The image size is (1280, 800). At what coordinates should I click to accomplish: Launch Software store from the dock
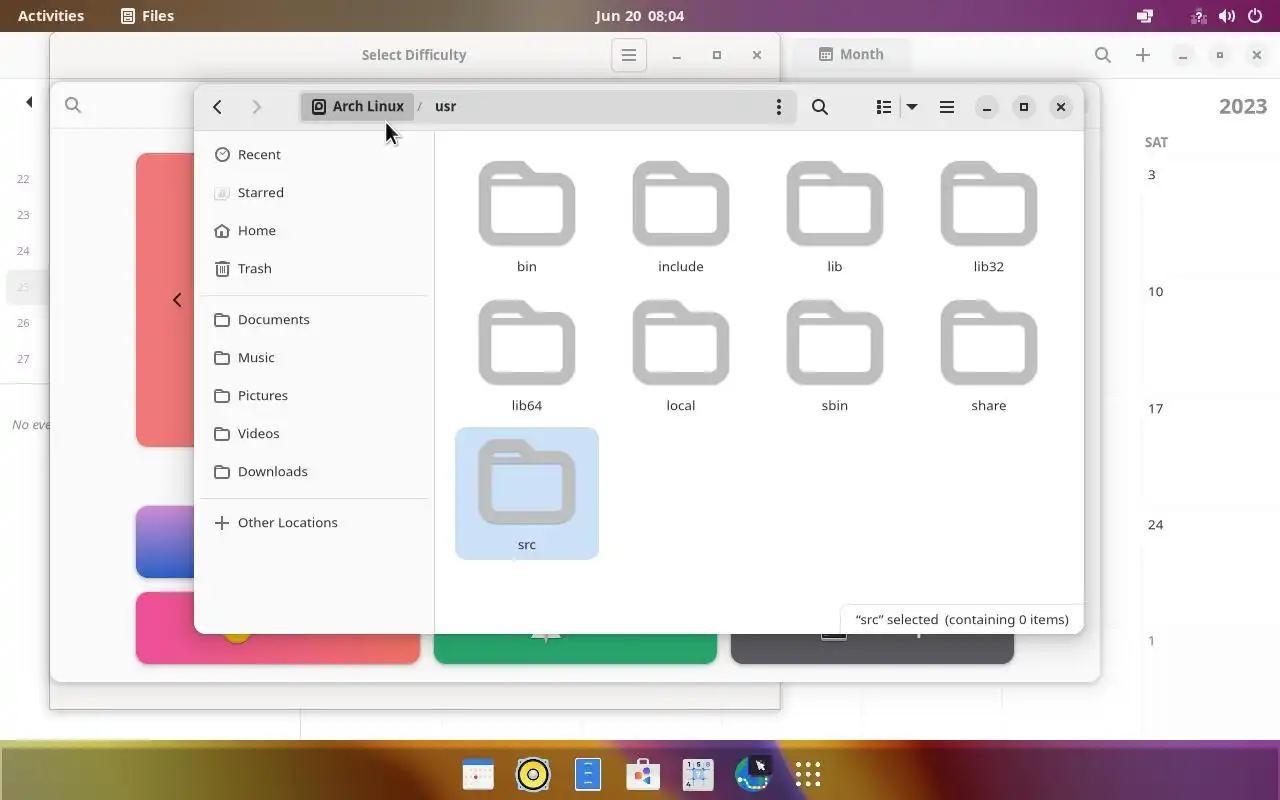(643, 774)
